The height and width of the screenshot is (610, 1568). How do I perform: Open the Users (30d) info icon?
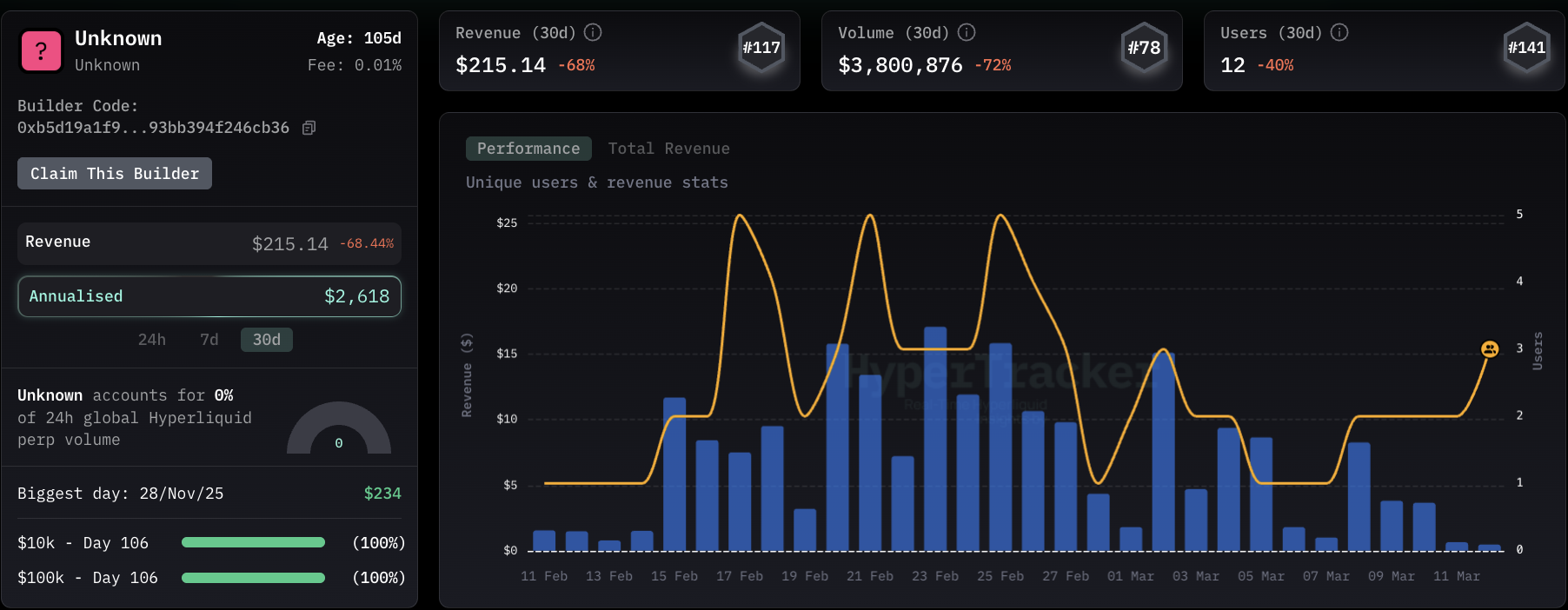point(1339,33)
